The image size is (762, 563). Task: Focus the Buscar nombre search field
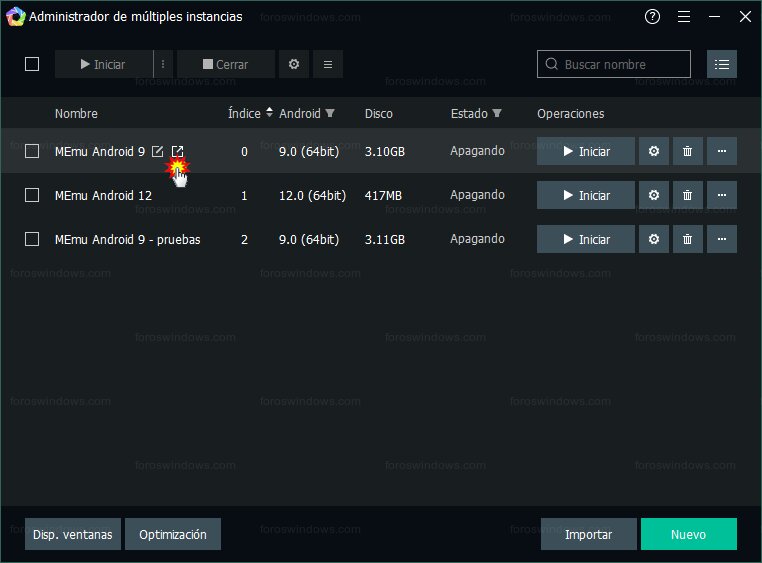tap(614, 64)
